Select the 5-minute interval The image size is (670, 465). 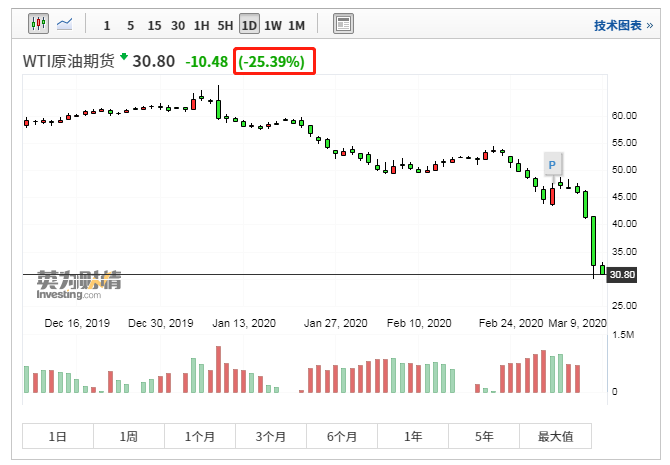coord(130,24)
